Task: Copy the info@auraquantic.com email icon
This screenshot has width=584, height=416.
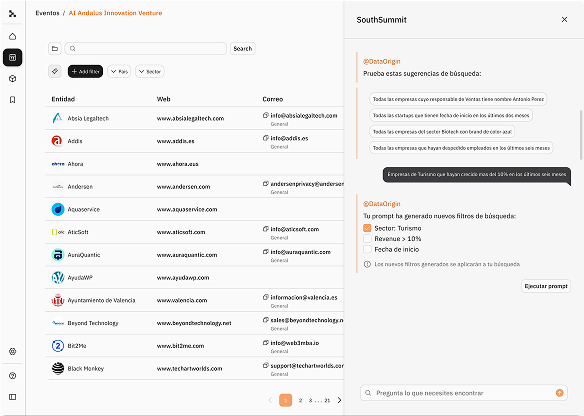Action: (x=266, y=252)
